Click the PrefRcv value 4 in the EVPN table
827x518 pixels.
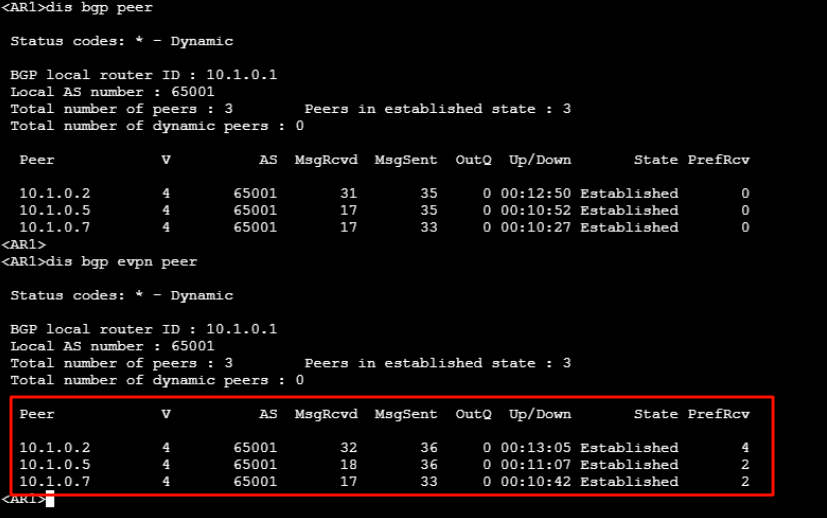[745, 447]
